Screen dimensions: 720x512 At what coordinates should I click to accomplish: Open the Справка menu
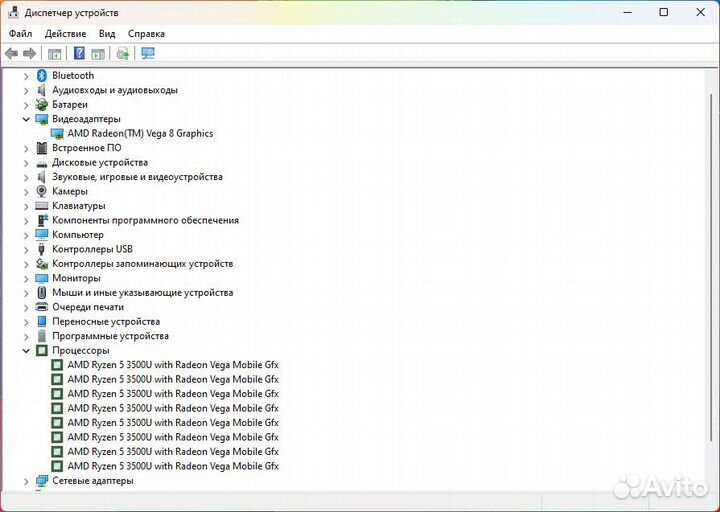coord(146,33)
